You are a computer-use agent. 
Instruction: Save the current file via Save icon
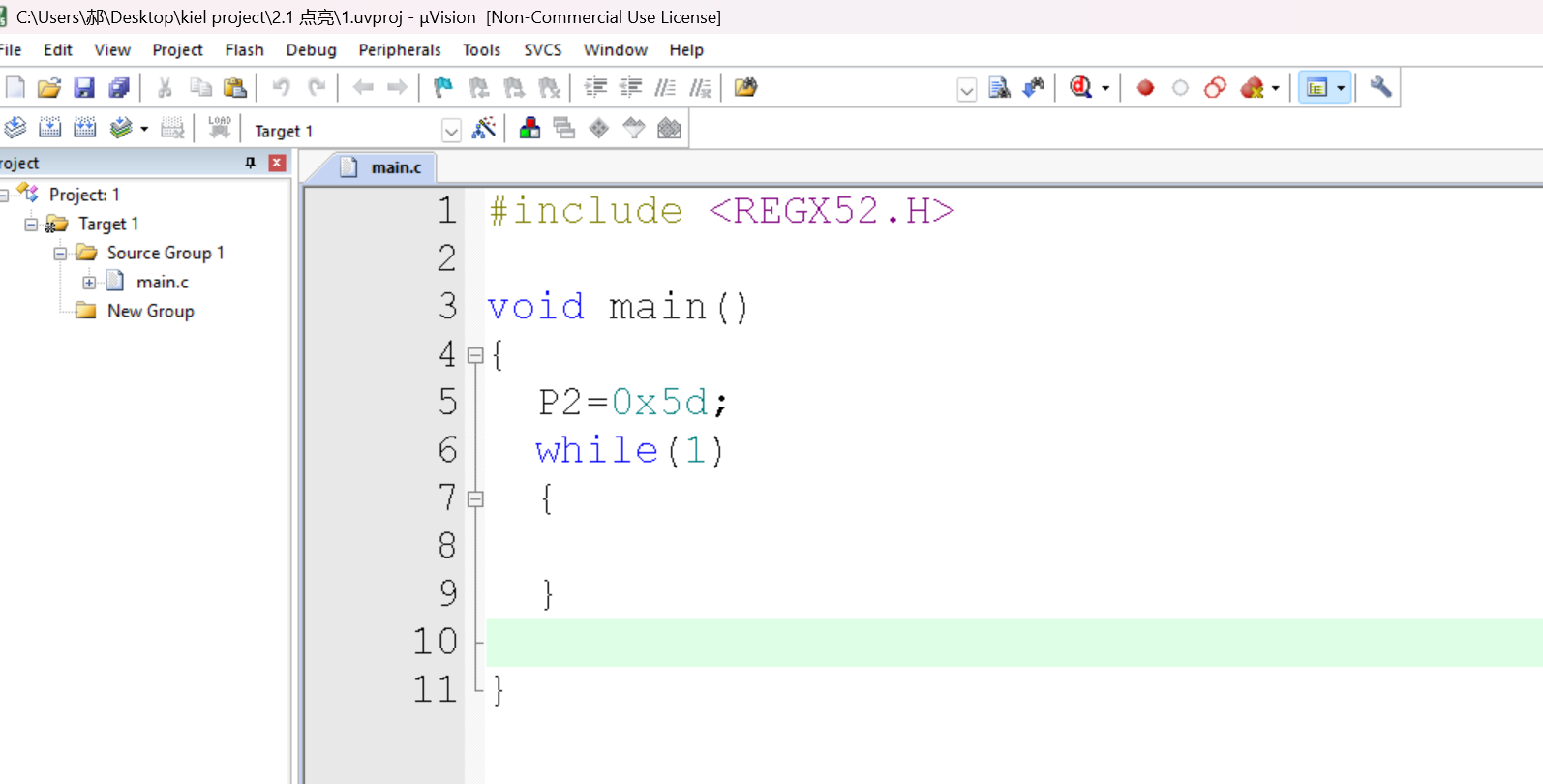pyautogui.click(x=84, y=88)
